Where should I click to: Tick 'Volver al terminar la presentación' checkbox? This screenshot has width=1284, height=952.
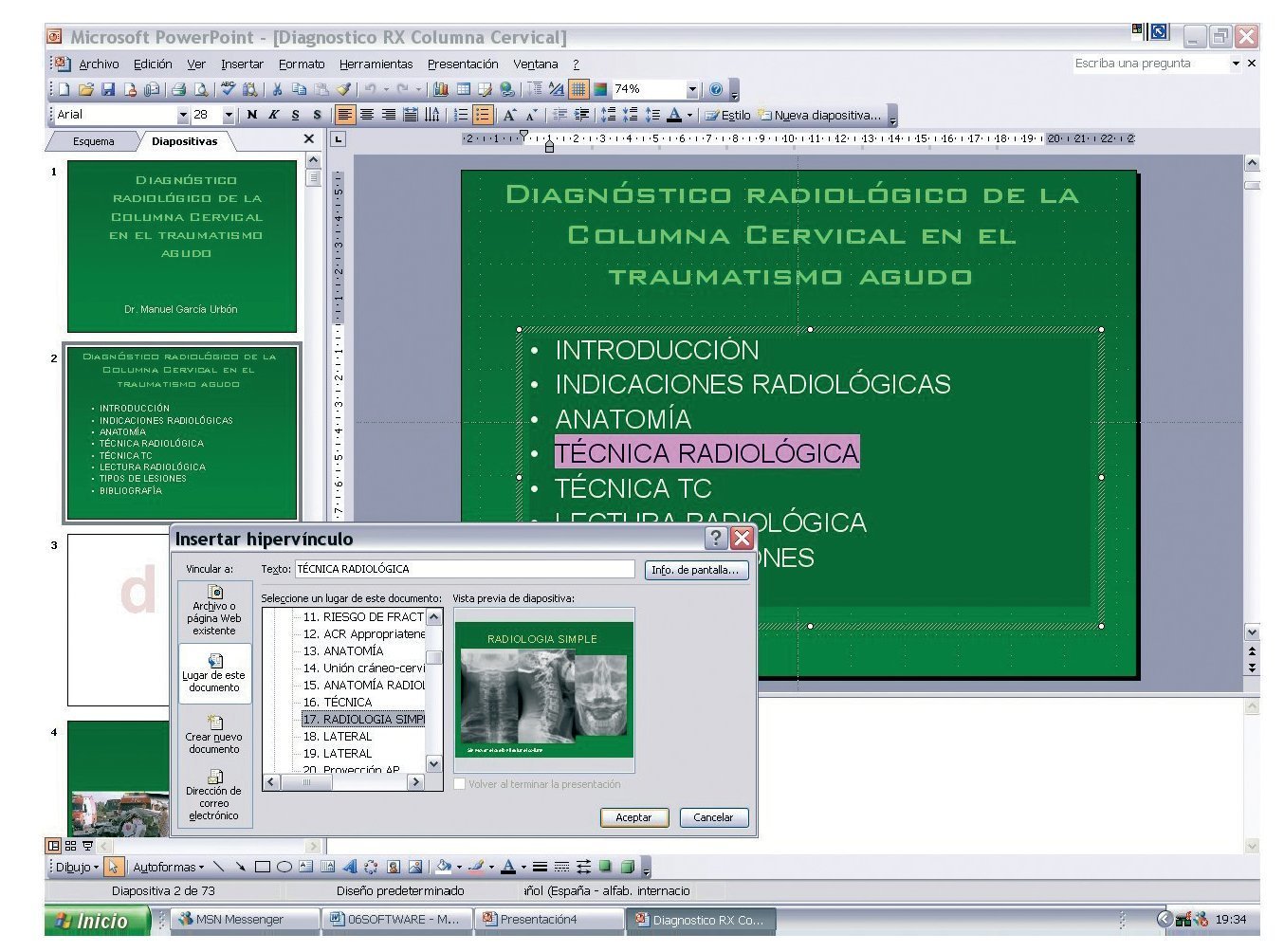coord(460,784)
